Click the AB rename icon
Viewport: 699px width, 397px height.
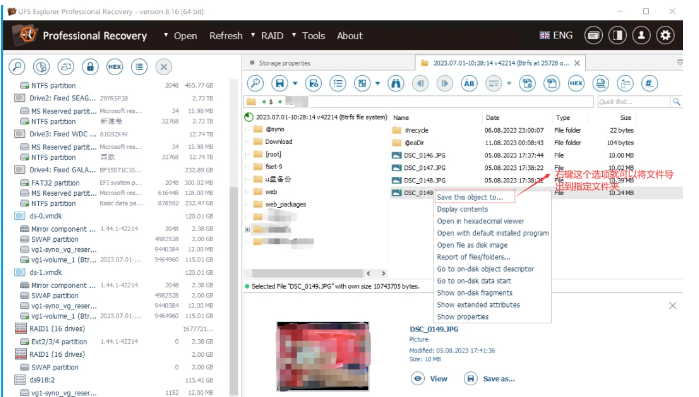pyautogui.click(x=469, y=83)
